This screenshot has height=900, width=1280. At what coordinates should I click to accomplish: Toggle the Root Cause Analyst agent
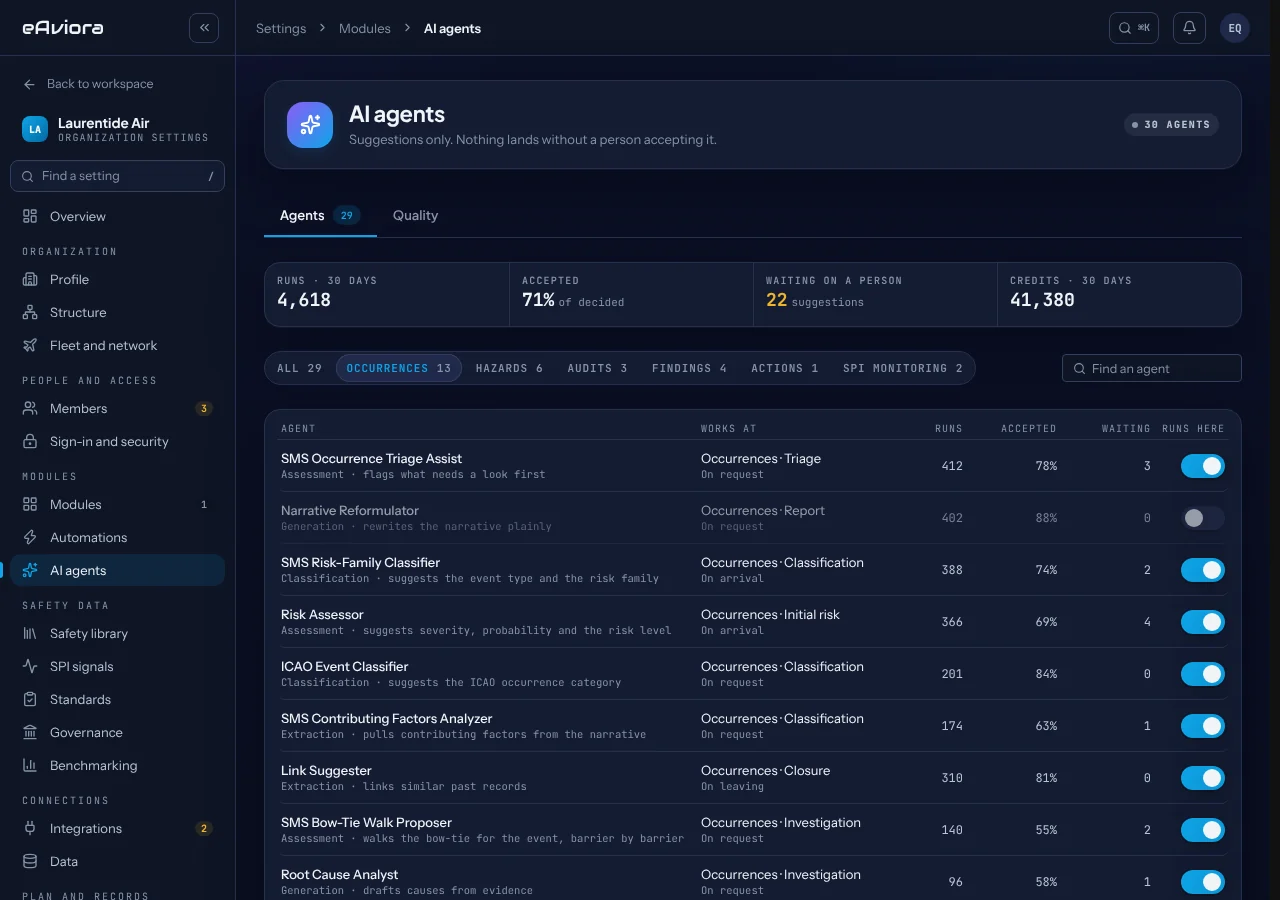[1203, 882]
